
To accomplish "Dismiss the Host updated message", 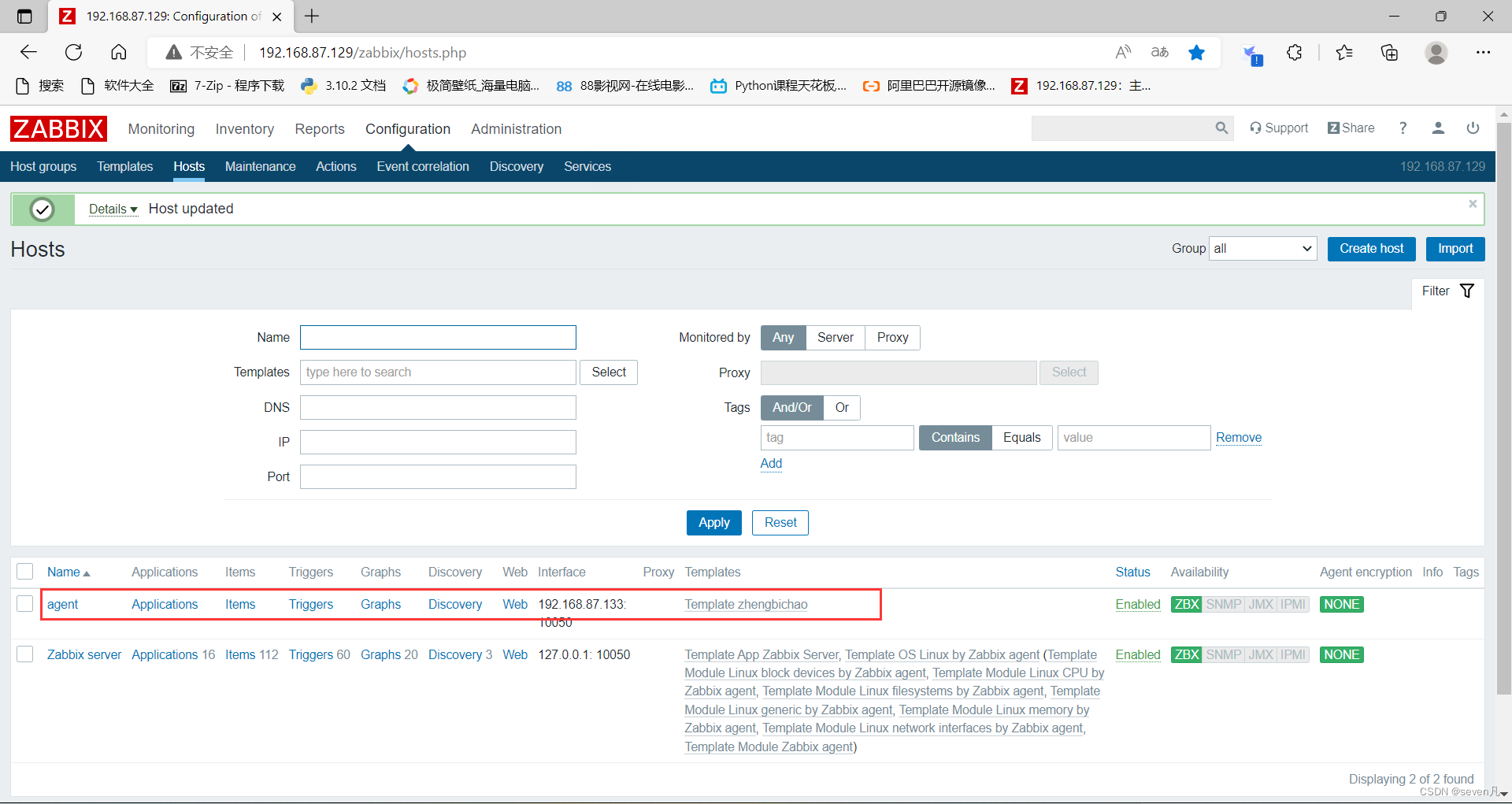I will 1473,204.
